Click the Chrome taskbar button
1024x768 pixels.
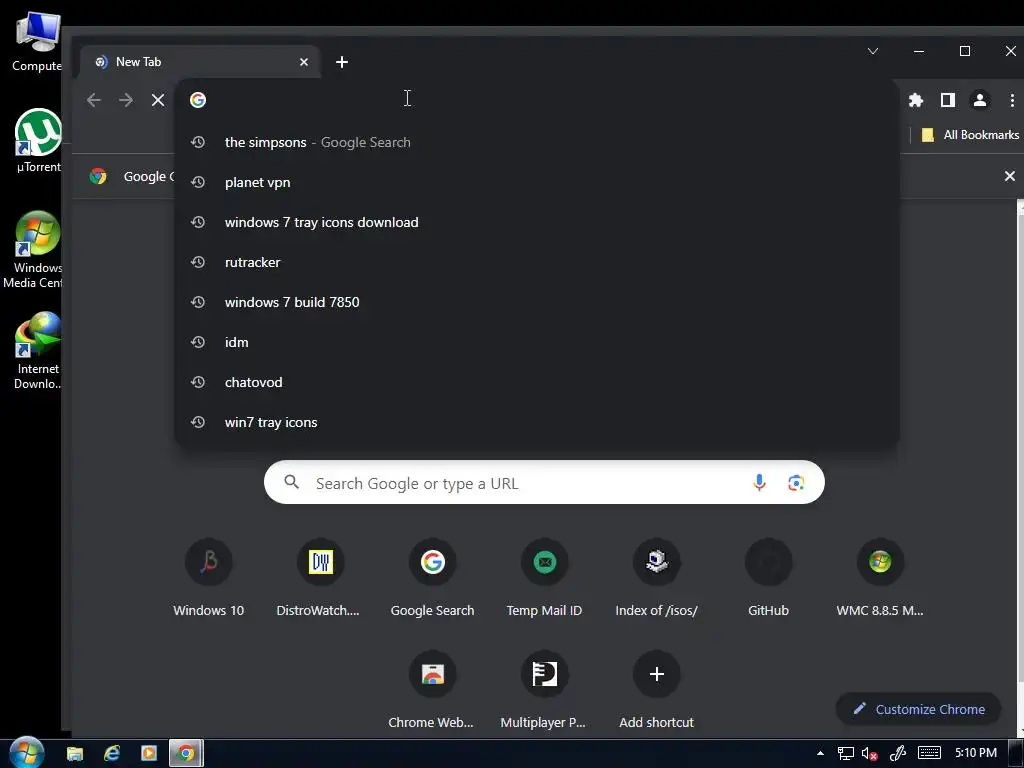point(186,754)
